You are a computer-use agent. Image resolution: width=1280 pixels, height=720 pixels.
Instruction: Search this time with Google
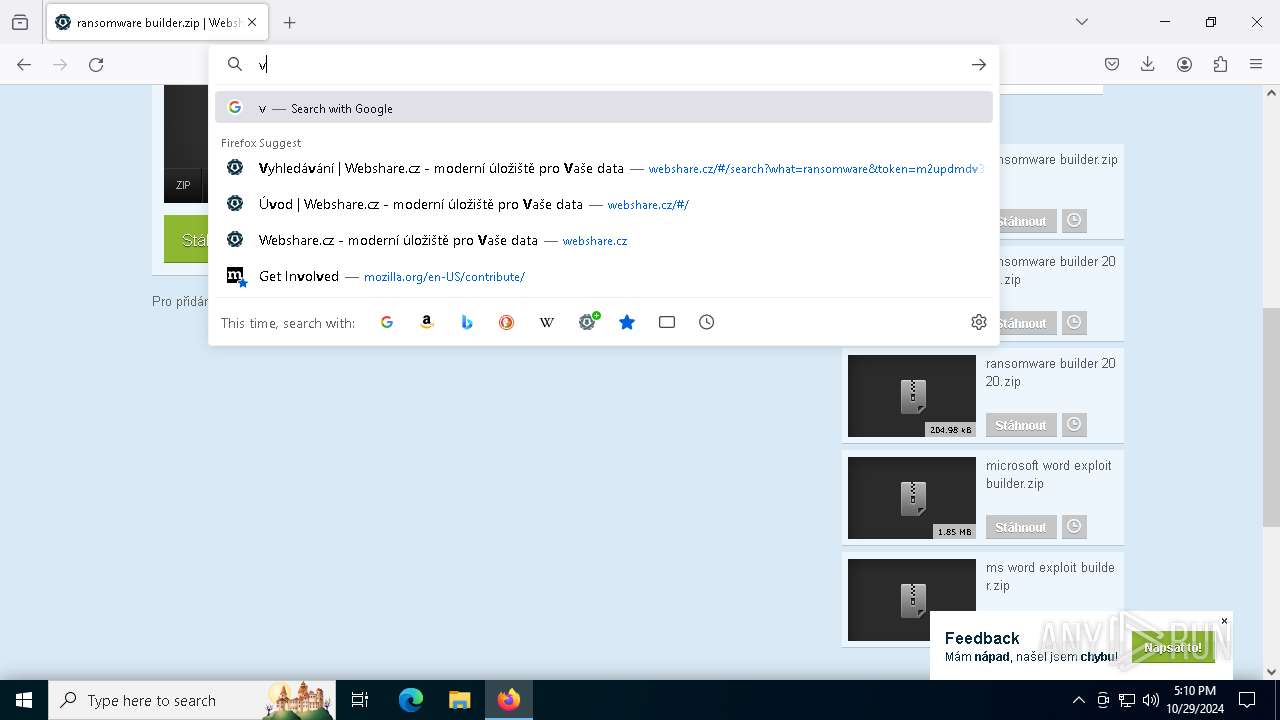tap(387, 322)
